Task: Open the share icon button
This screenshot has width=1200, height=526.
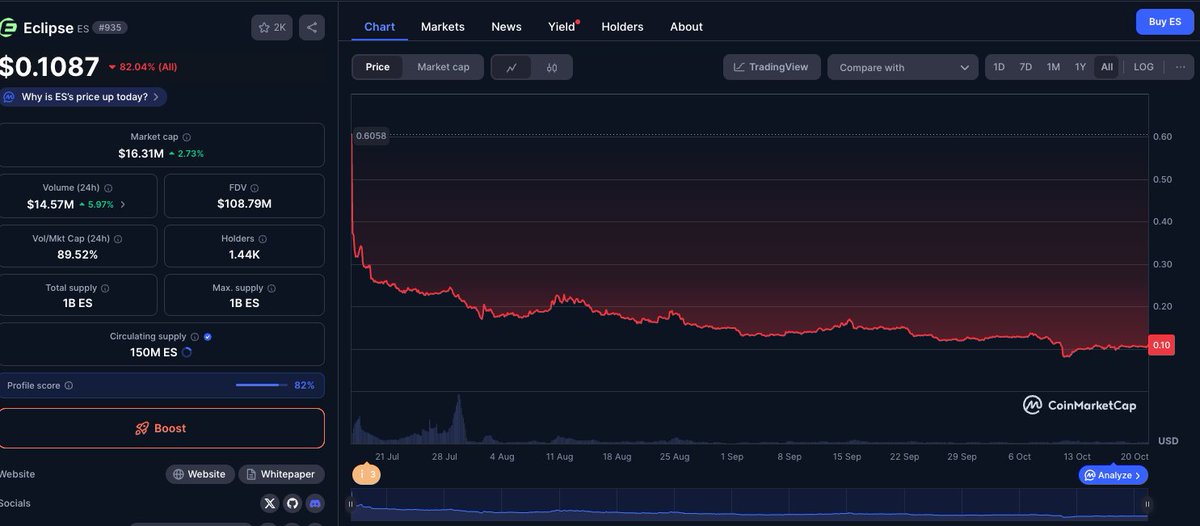Action: (x=312, y=28)
